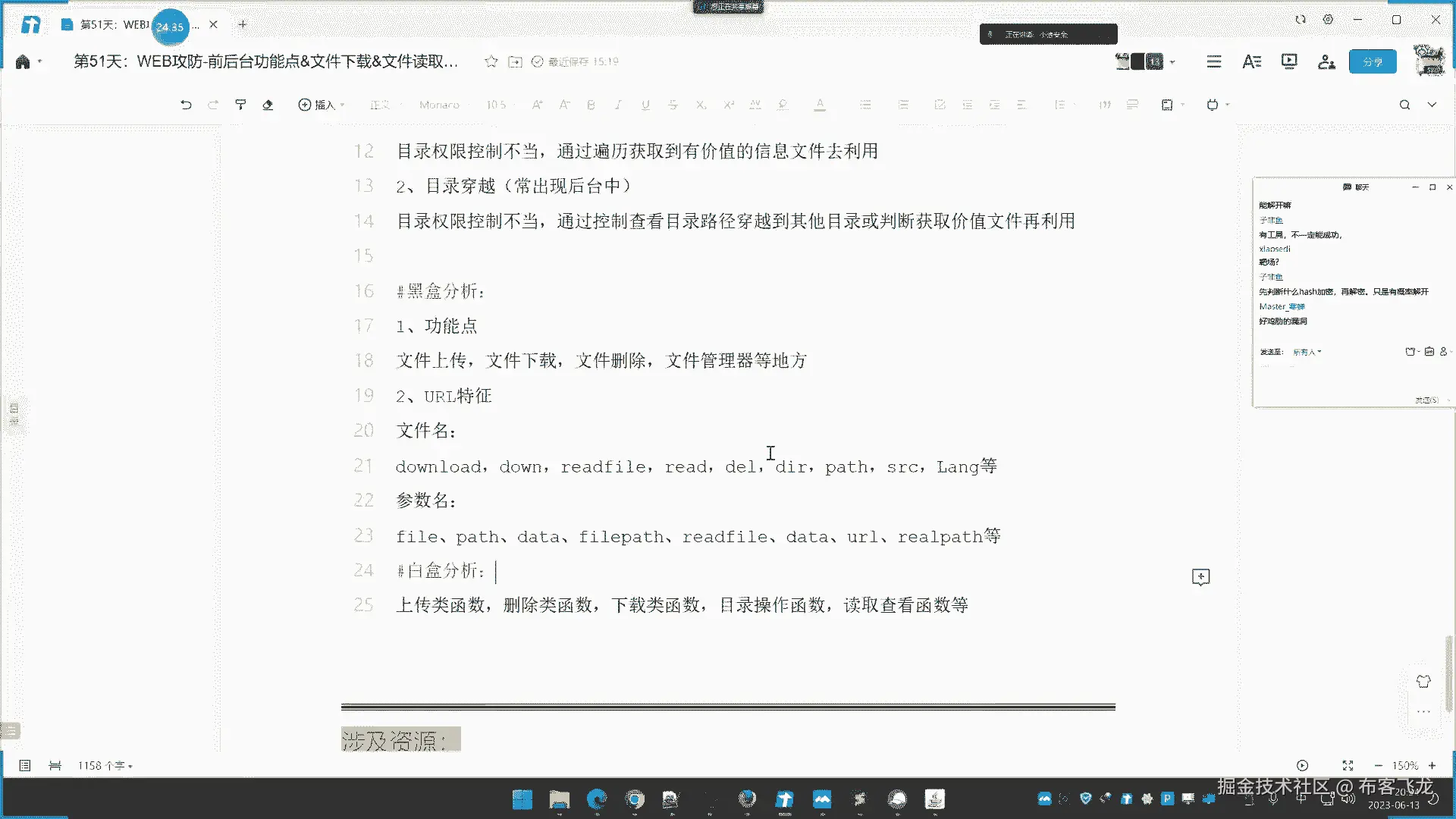Open the word count dropdown
The width and height of the screenshot is (1456, 819).
pyautogui.click(x=105, y=766)
